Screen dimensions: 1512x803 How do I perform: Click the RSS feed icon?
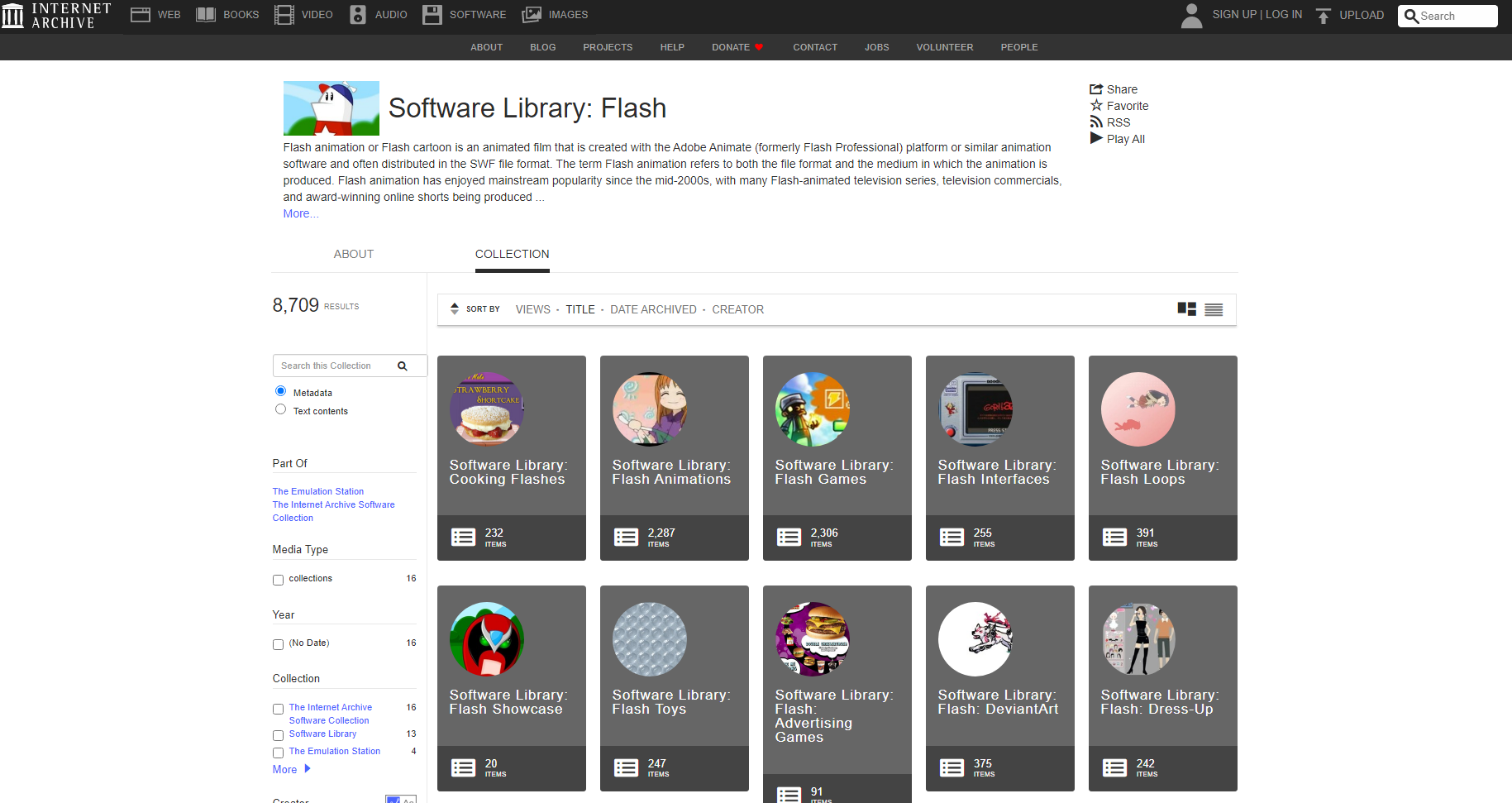[1096, 122]
